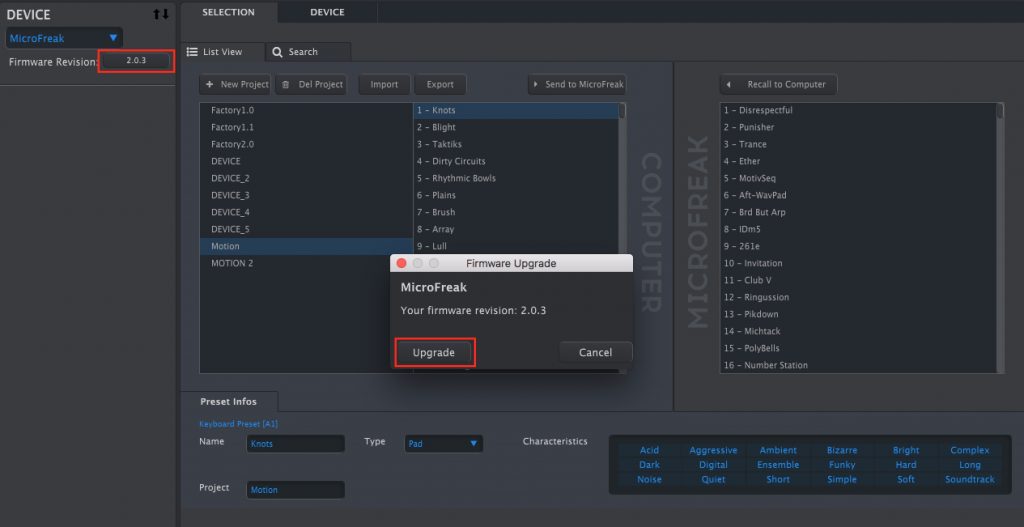Cancel the Firmware Upgrade dialog
1024x527 pixels.
click(x=595, y=352)
